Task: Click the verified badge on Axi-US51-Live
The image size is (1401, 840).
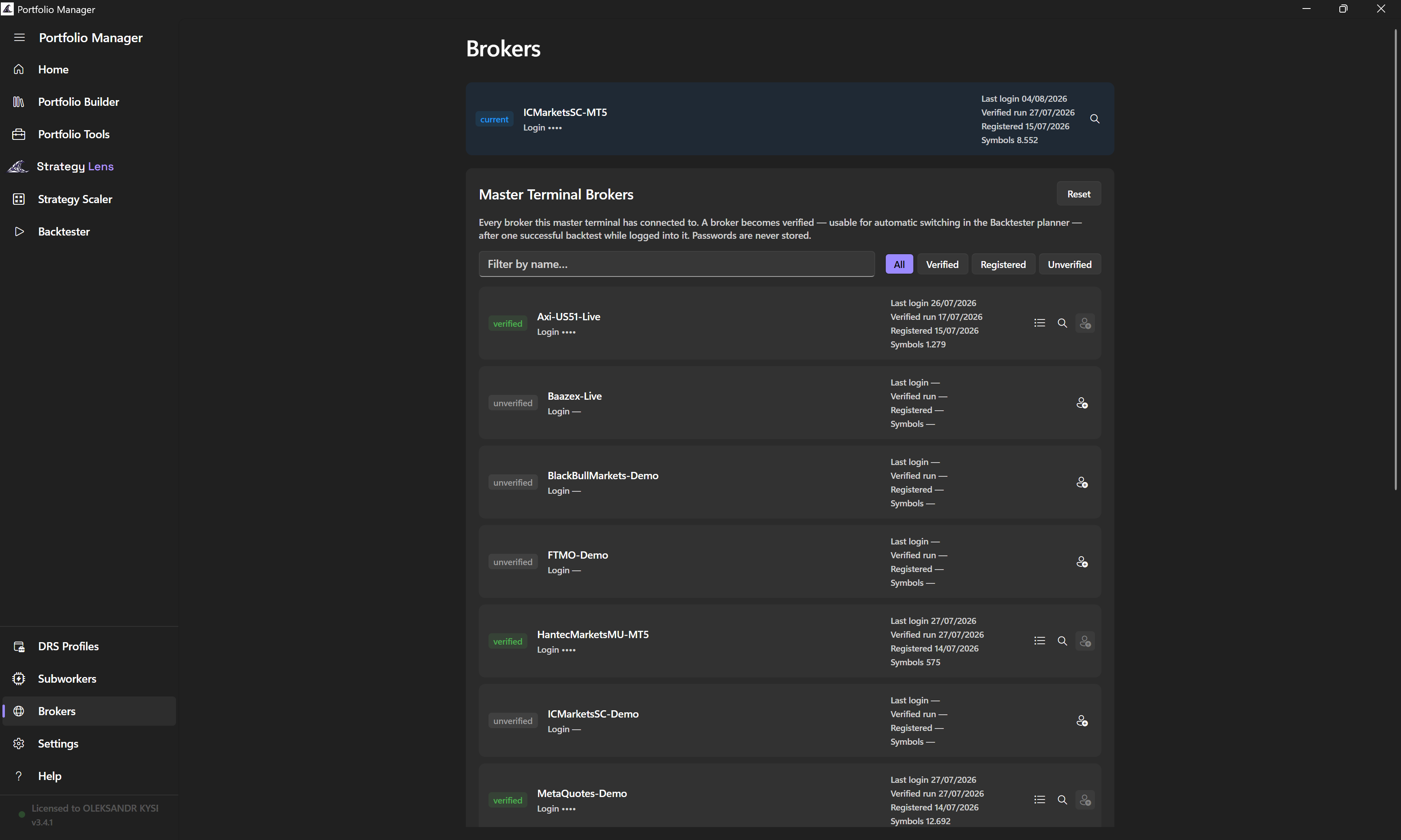Action: [x=508, y=324]
